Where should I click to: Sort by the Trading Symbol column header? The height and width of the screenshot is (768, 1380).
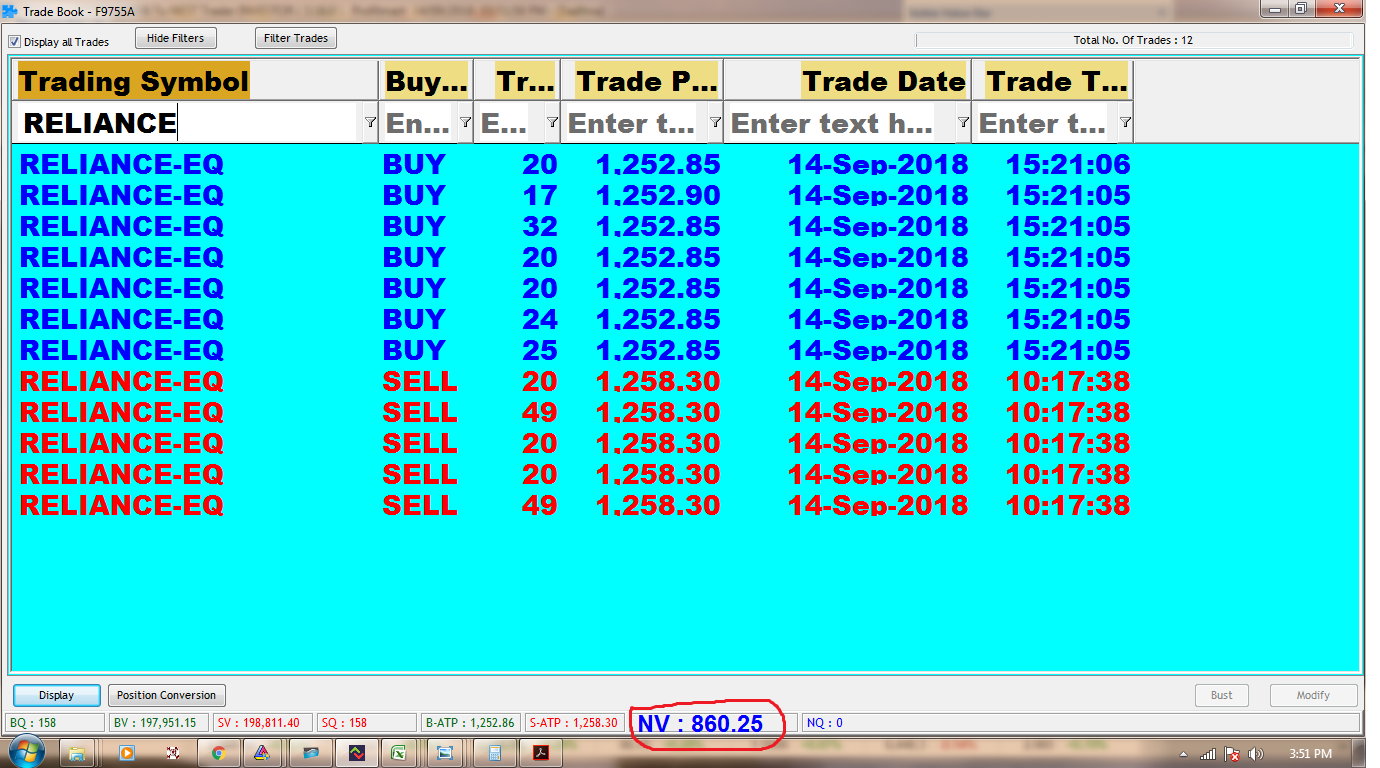[x=133, y=81]
